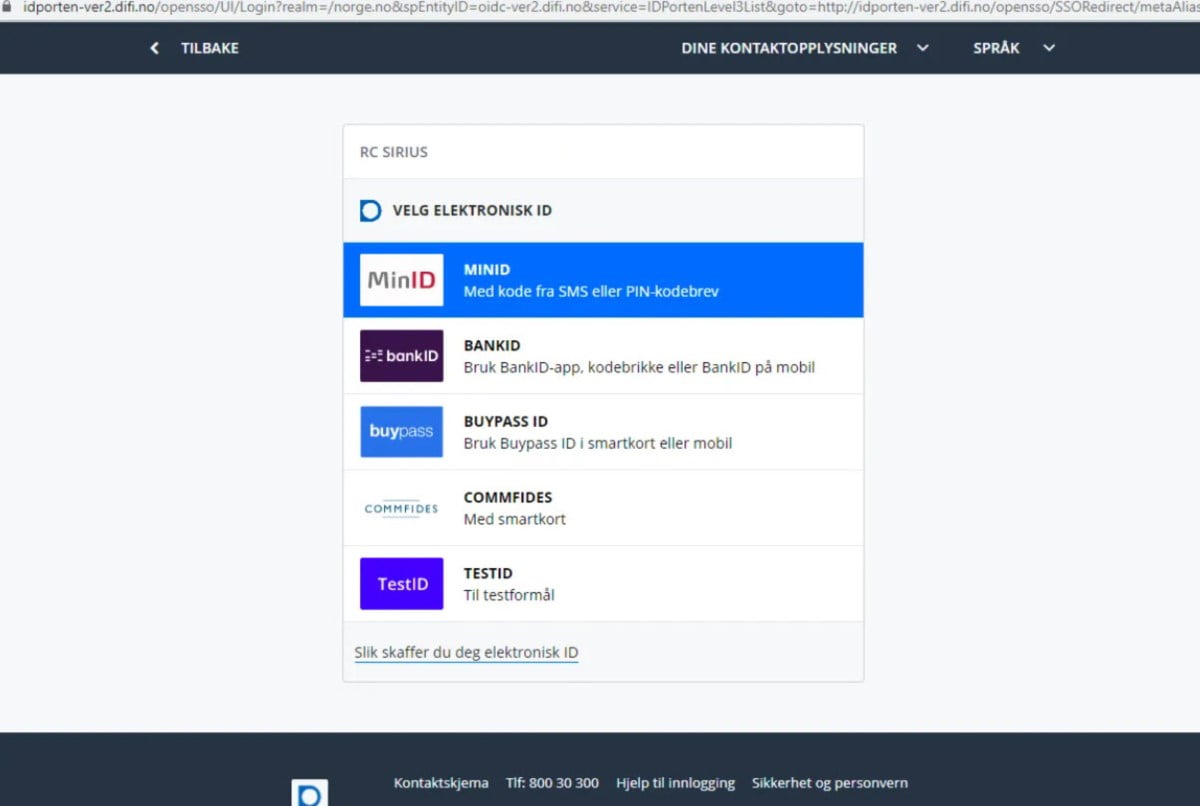Click the Commfides logo icon

[x=401, y=508]
